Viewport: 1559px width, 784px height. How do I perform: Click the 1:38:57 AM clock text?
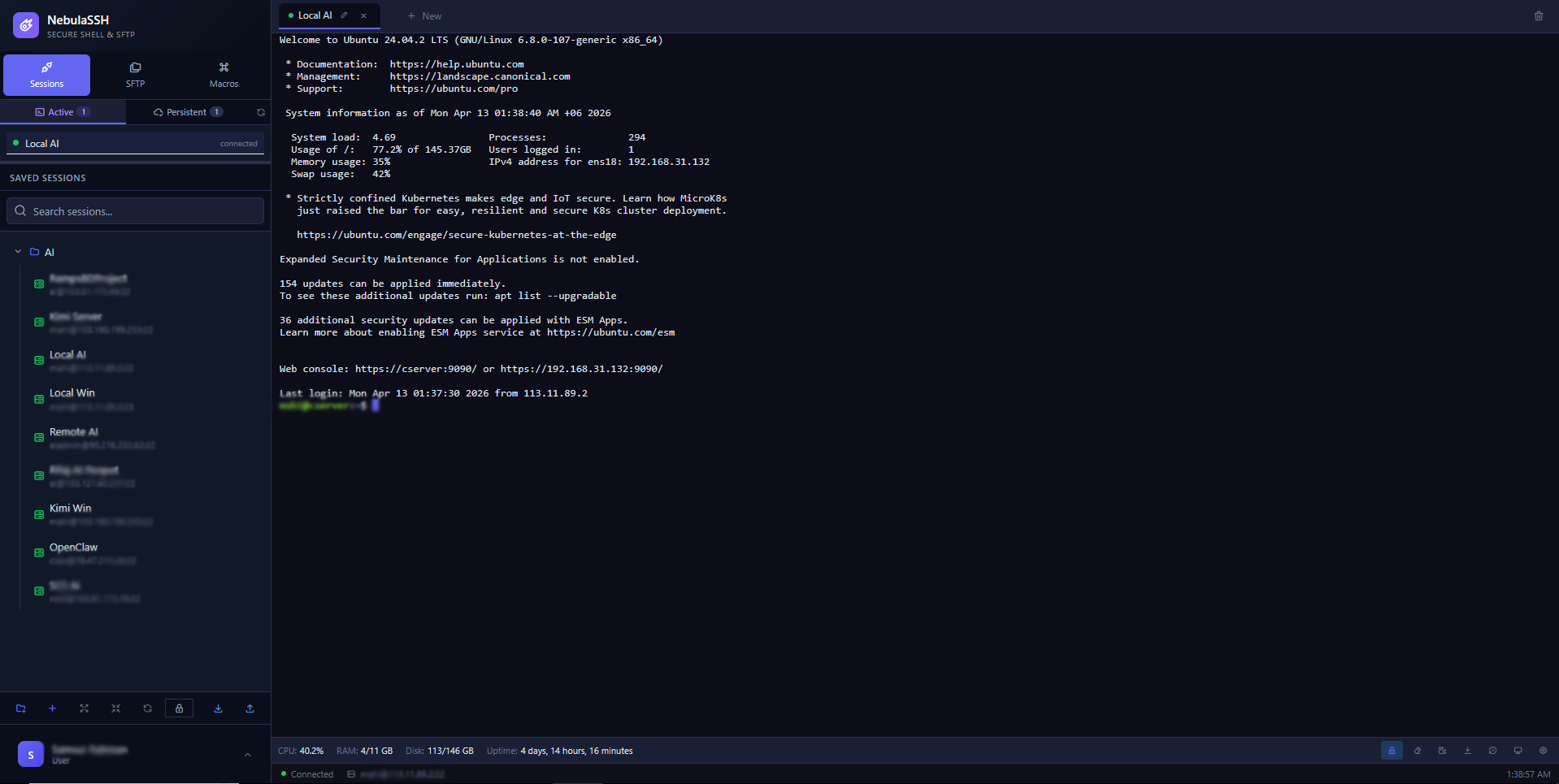1528,774
